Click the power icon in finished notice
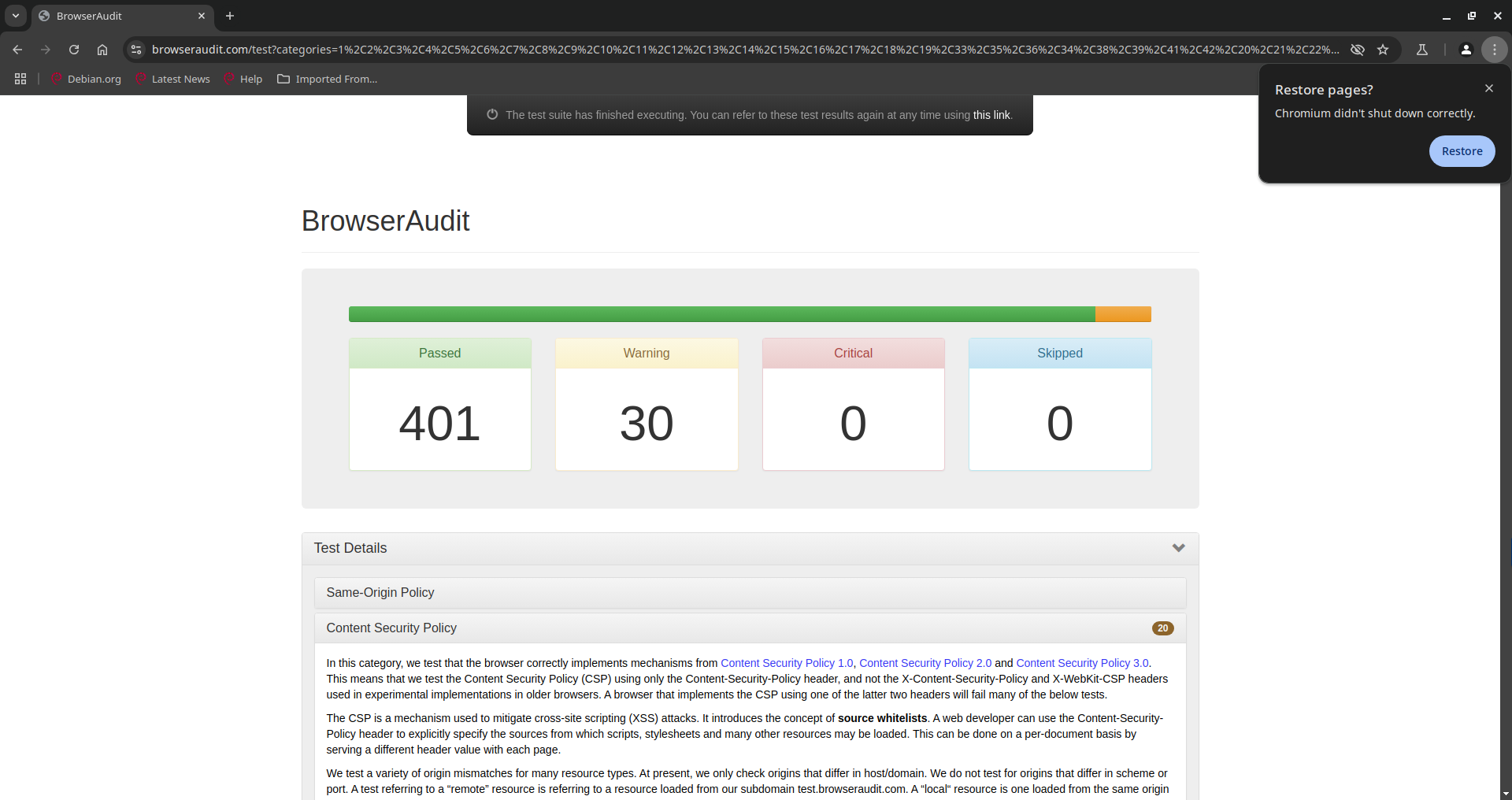The width and height of the screenshot is (1512, 800). coord(492,114)
